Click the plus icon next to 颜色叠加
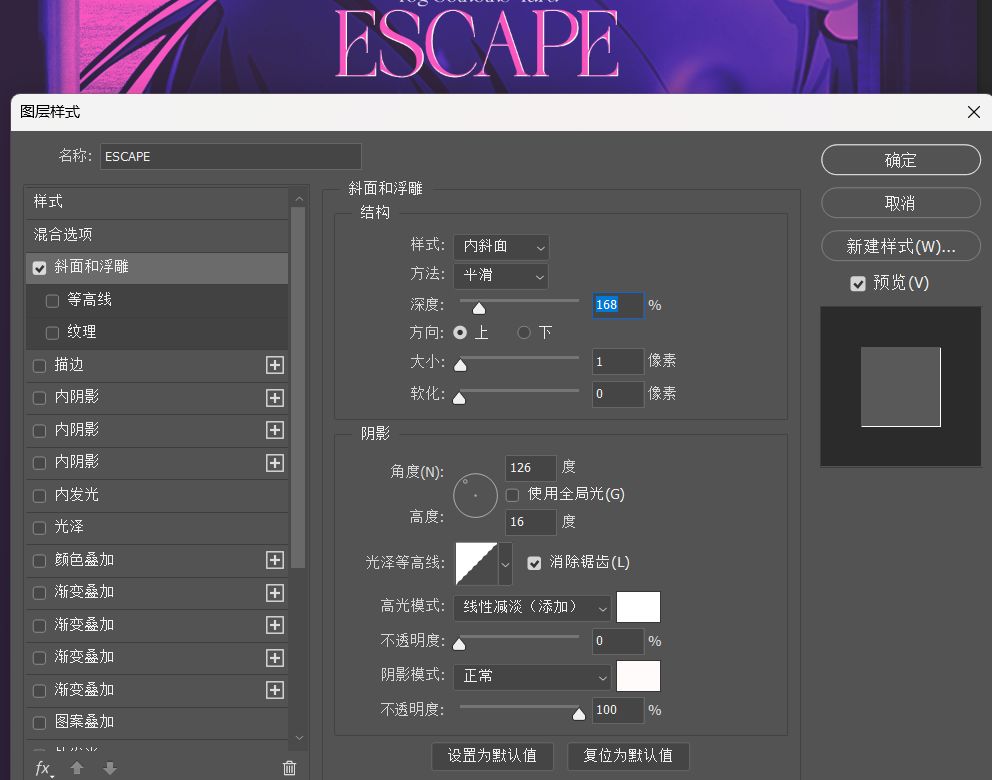This screenshot has width=992, height=780. (x=275, y=560)
